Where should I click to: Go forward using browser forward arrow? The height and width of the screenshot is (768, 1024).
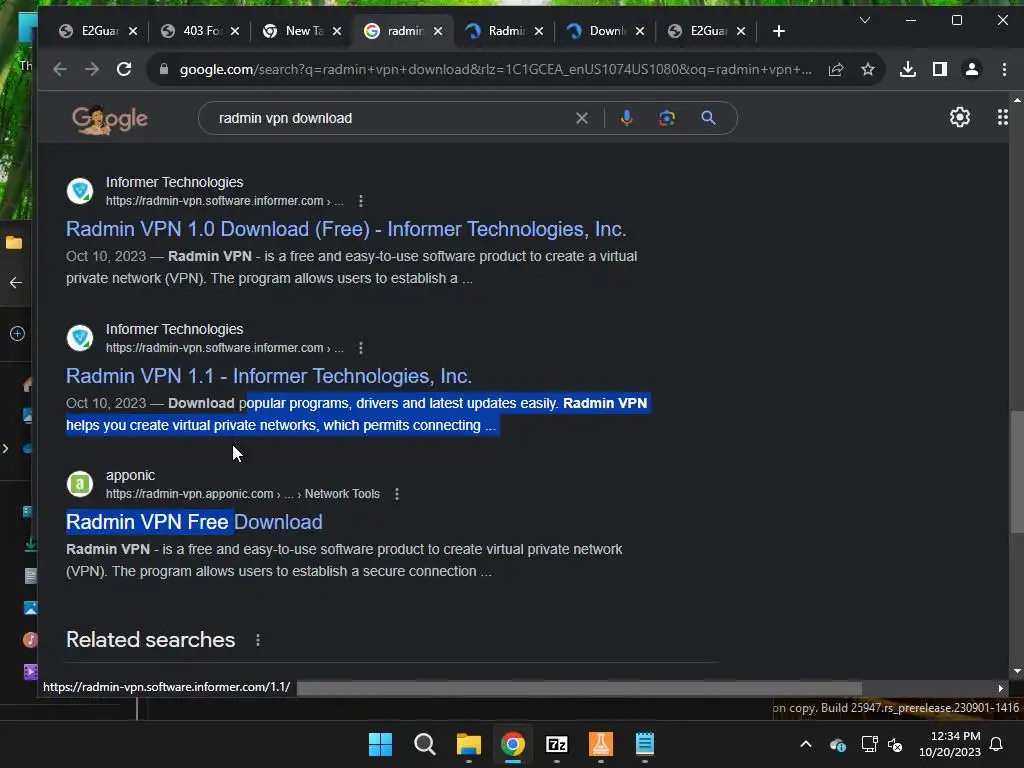[x=92, y=69]
